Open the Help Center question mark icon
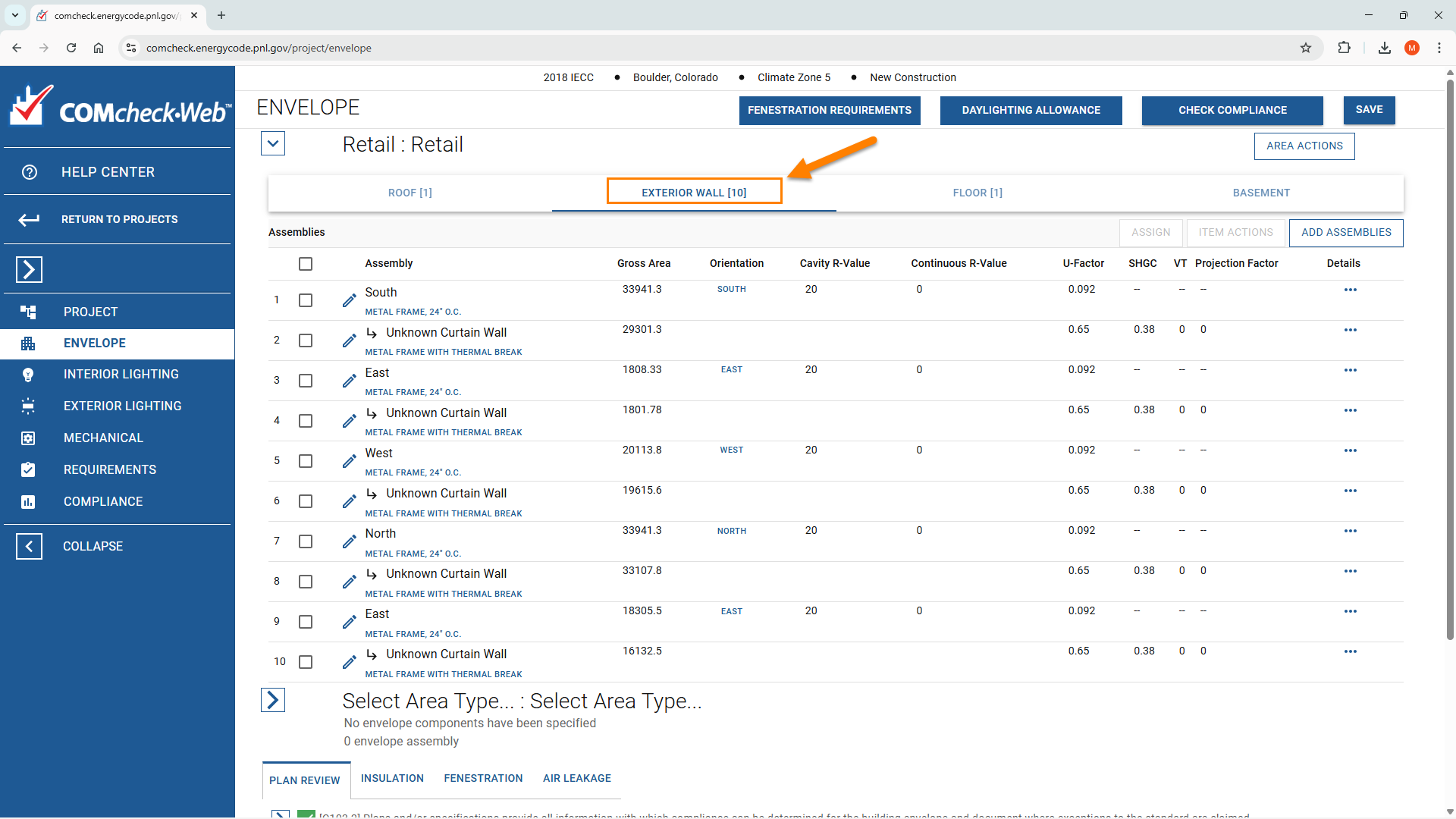 pos(30,172)
